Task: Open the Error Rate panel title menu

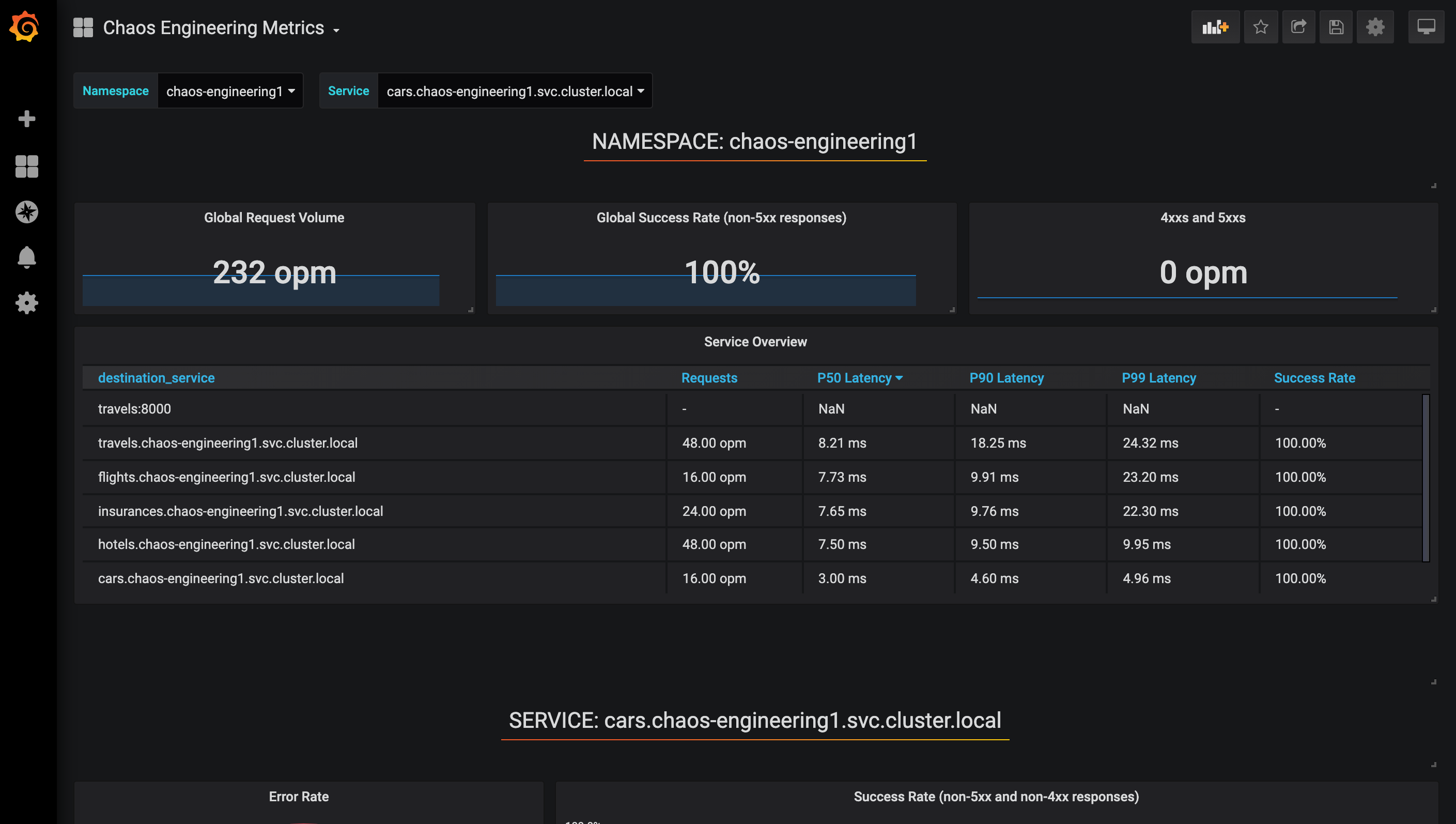Action: 299,796
